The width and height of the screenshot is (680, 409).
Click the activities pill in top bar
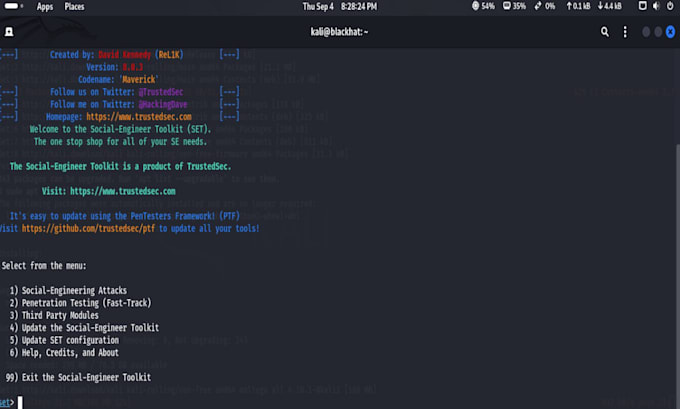[13, 6]
